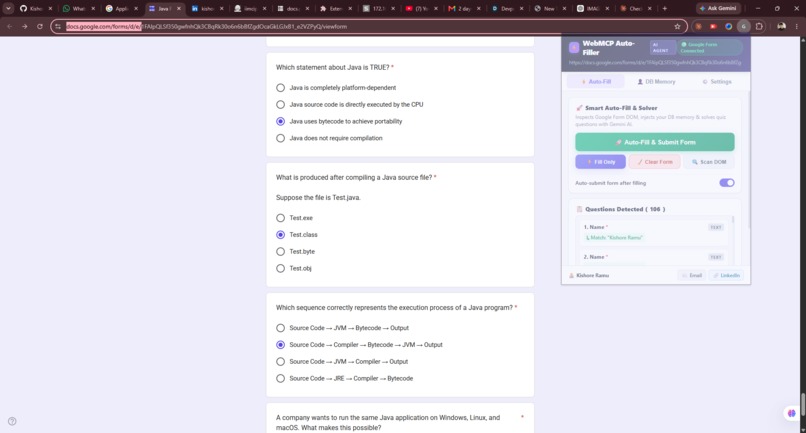Image resolution: width=806 pixels, height=433 pixels.
Task: Select 'Java does not require compilation'
Action: click(280, 138)
